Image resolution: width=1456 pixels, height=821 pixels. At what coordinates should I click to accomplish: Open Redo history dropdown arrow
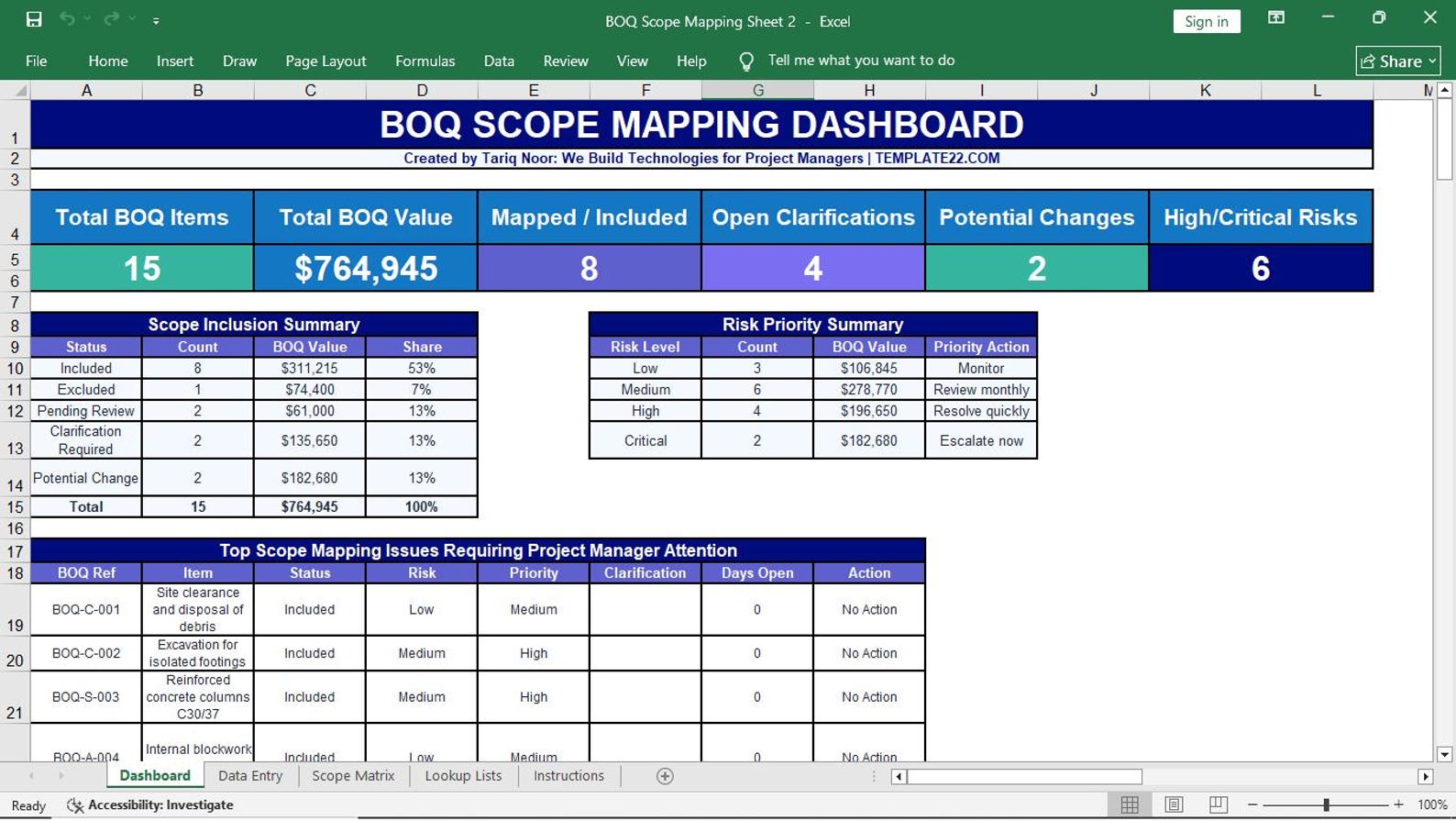(132, 19)
